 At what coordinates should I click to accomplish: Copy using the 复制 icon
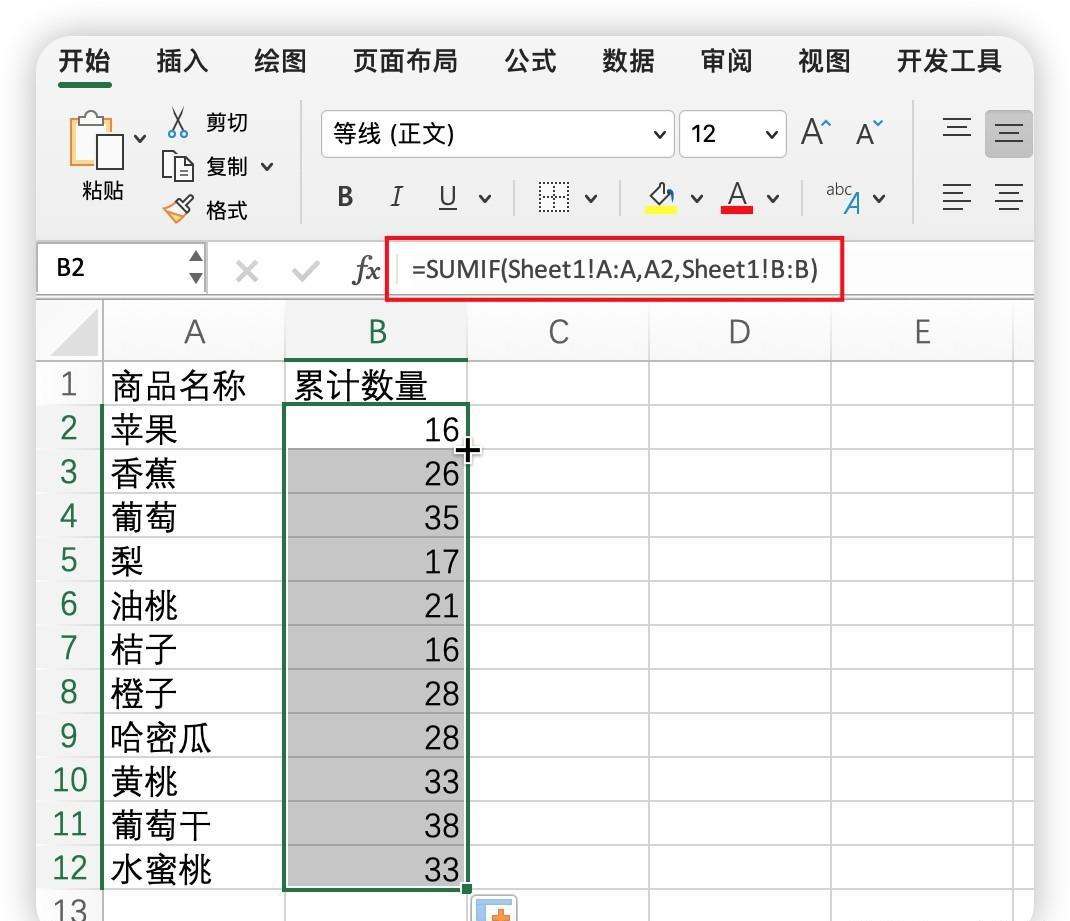[x=177, y=166]
